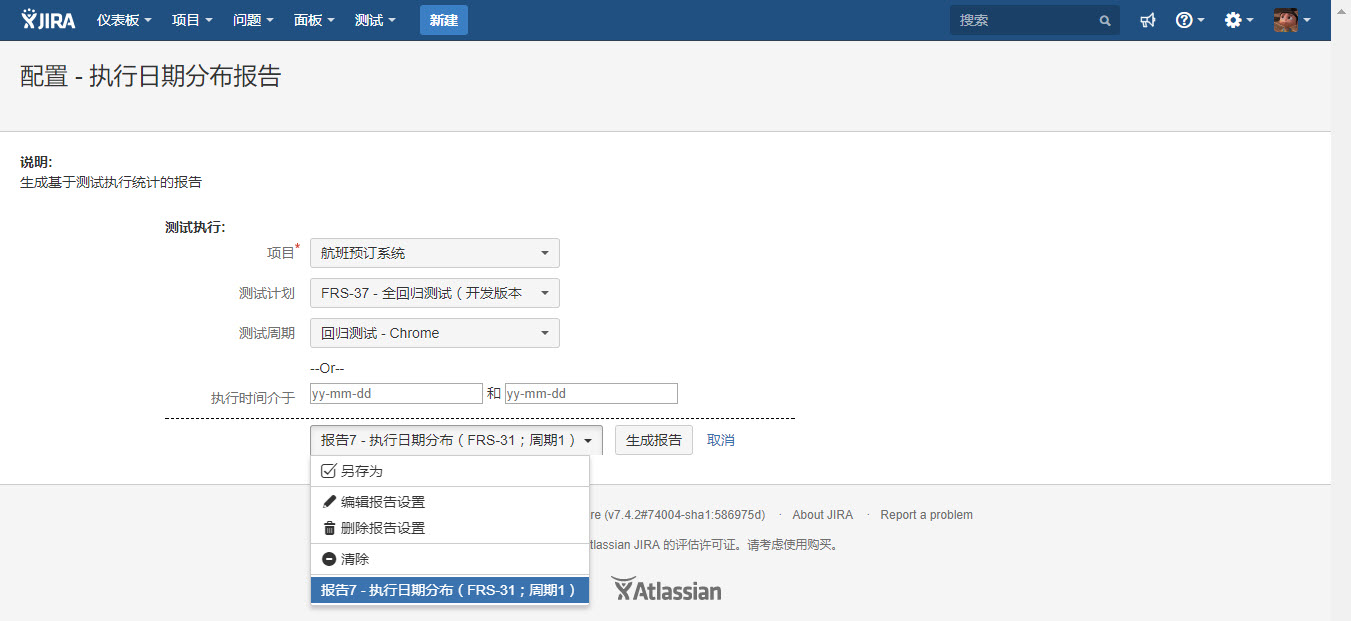Screen dimensions: 1351x621
Task: Expand the 测试计划 dropdown FRS-37
Action: pos(435,293)
